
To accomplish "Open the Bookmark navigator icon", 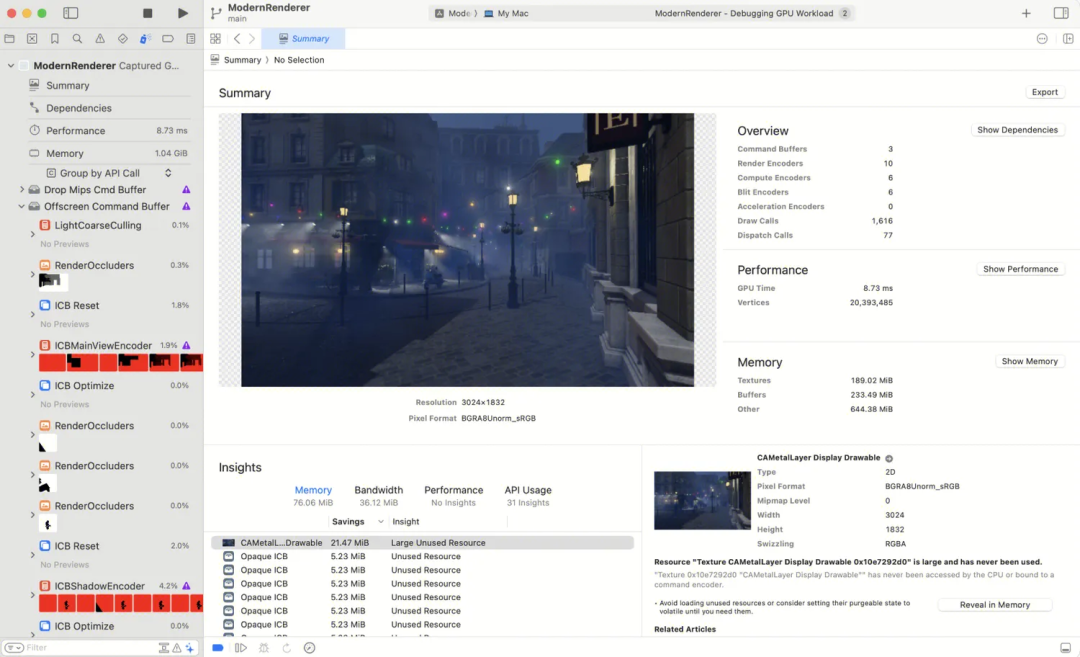I will 54,39.
